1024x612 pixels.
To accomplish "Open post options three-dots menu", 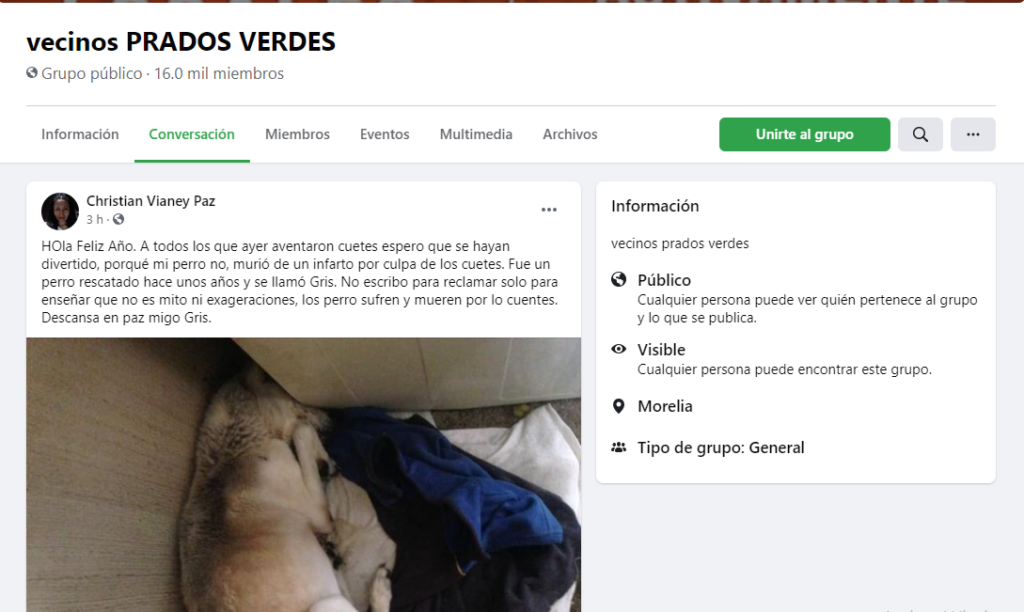I will [549, 210].
